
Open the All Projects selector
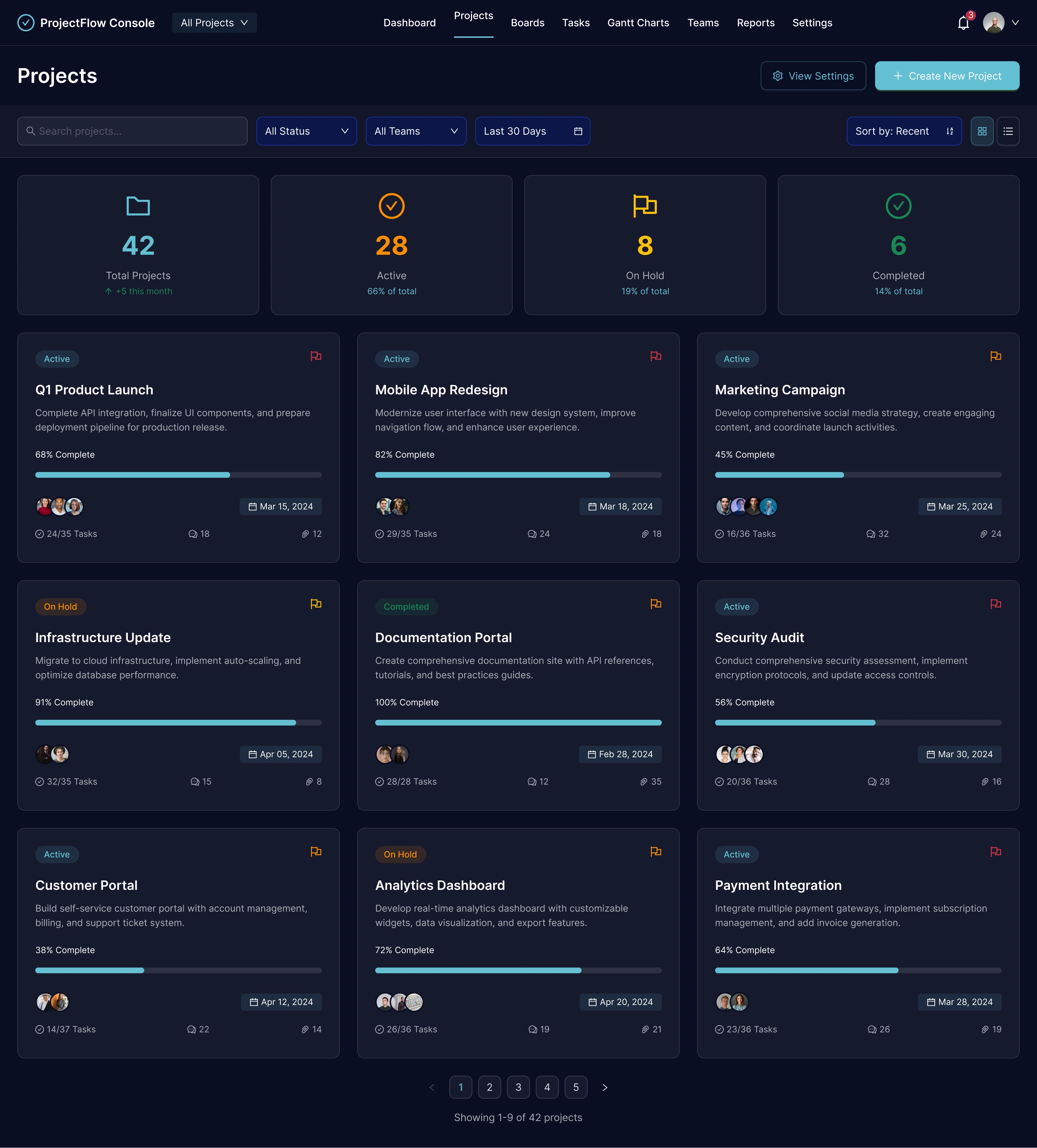(214, 23)
